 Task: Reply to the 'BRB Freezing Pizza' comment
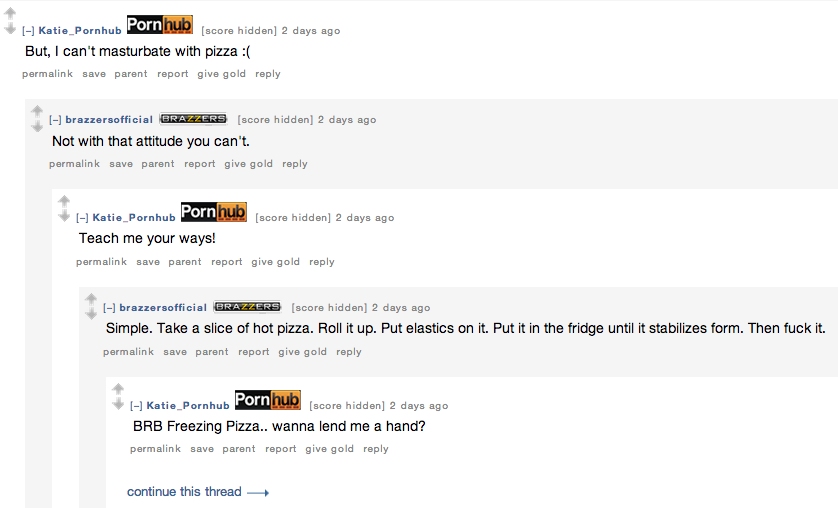376,449
